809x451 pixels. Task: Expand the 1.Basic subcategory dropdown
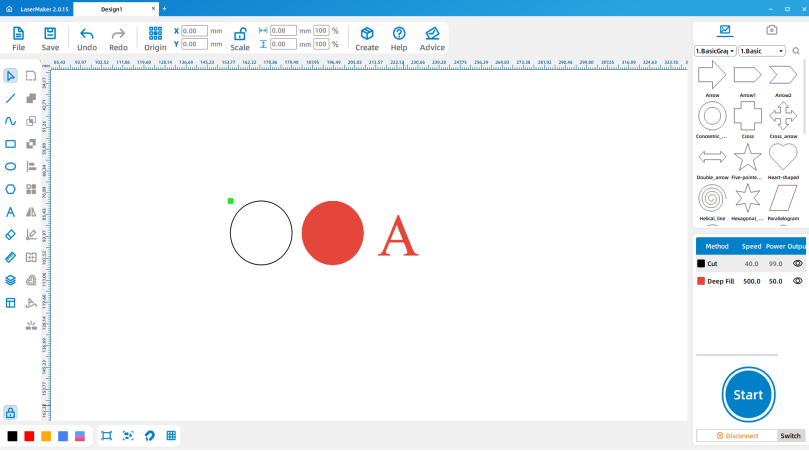tap(762, 51)
